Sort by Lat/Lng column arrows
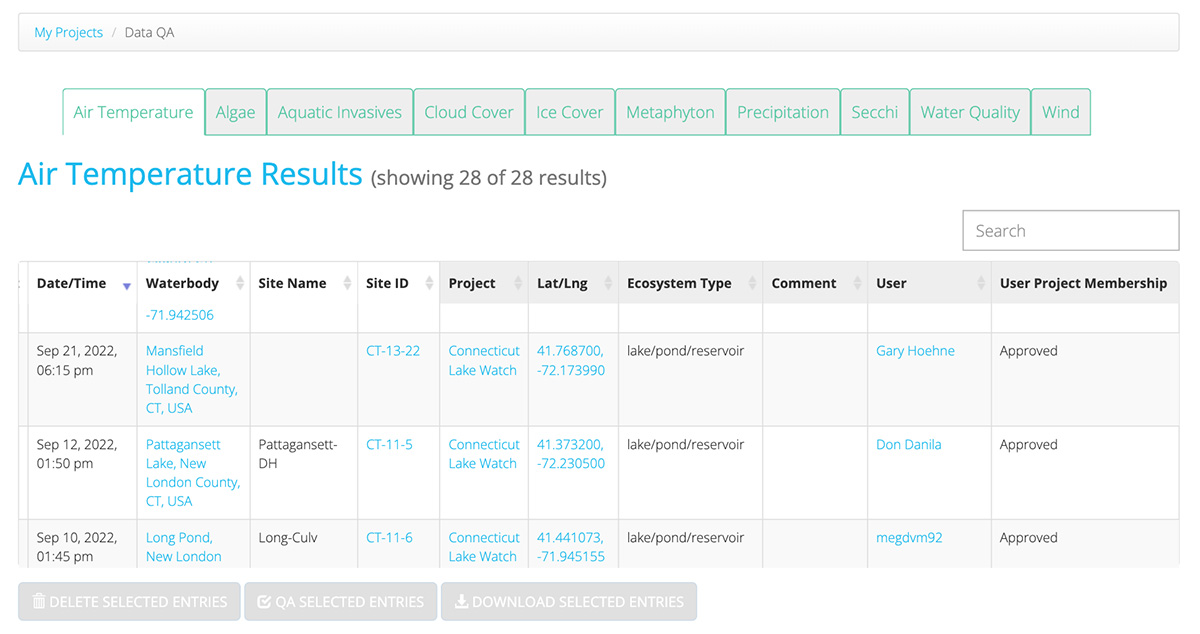1200x634 pixels. point(608,284)
